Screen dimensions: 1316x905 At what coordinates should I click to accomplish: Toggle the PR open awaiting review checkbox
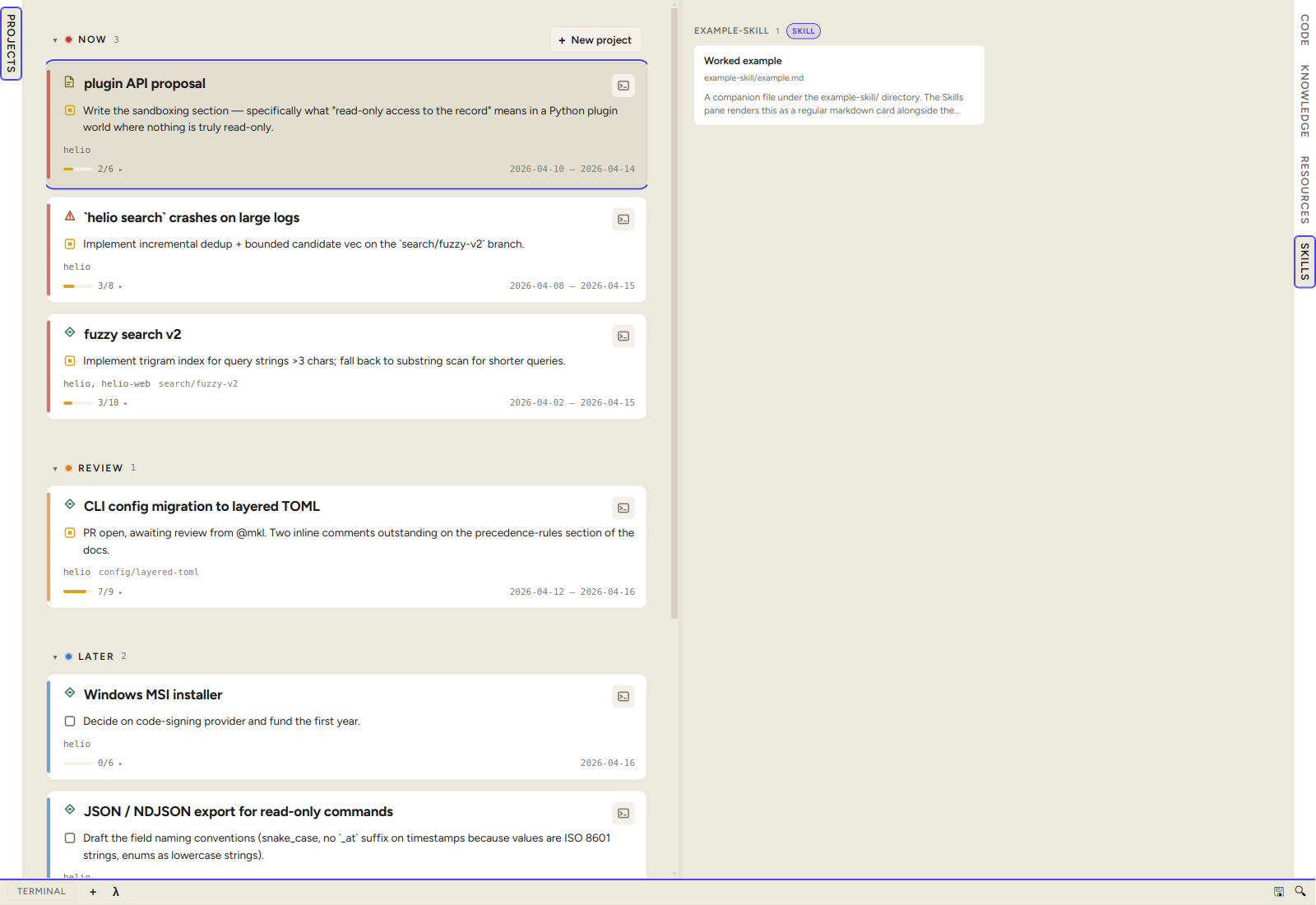coord(70,532)
